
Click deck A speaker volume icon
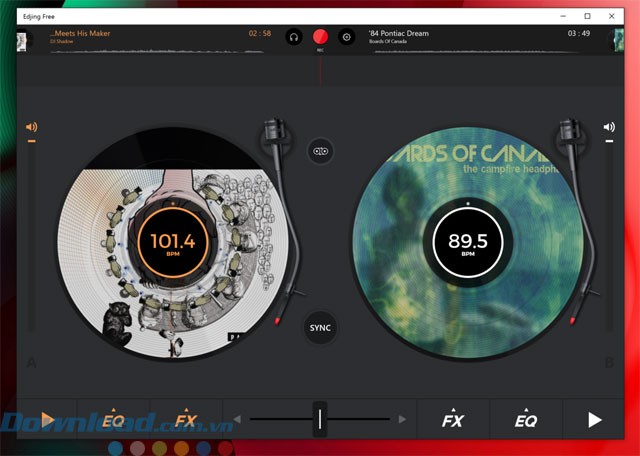31,127
